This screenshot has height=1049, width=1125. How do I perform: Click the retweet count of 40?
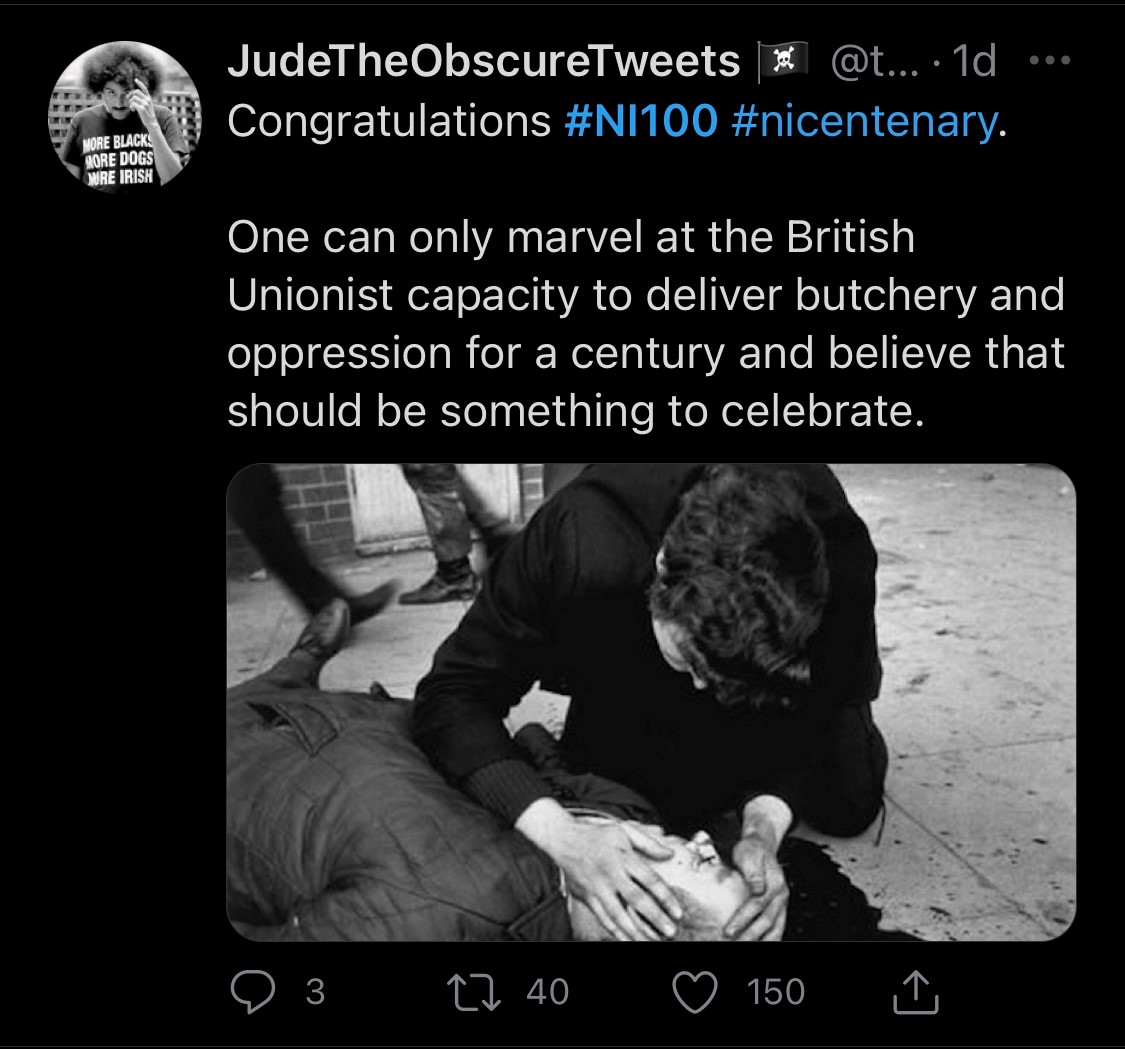(x=547, y=991)
